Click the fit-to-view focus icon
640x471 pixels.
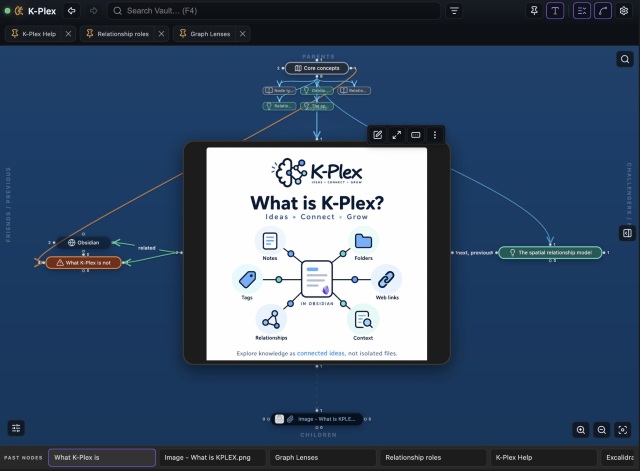pyautogui.click(x=622, y=430)
